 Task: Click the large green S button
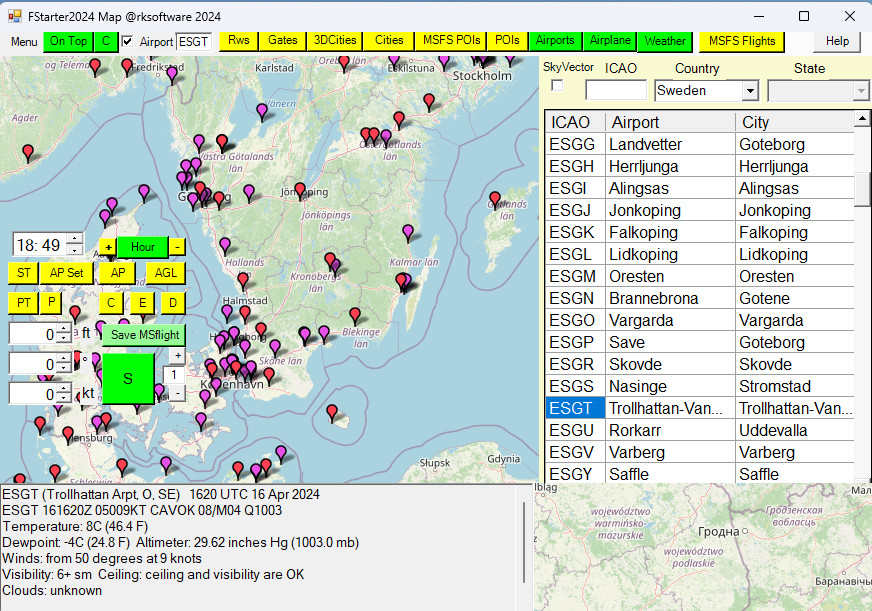click(x=127, y=378)
